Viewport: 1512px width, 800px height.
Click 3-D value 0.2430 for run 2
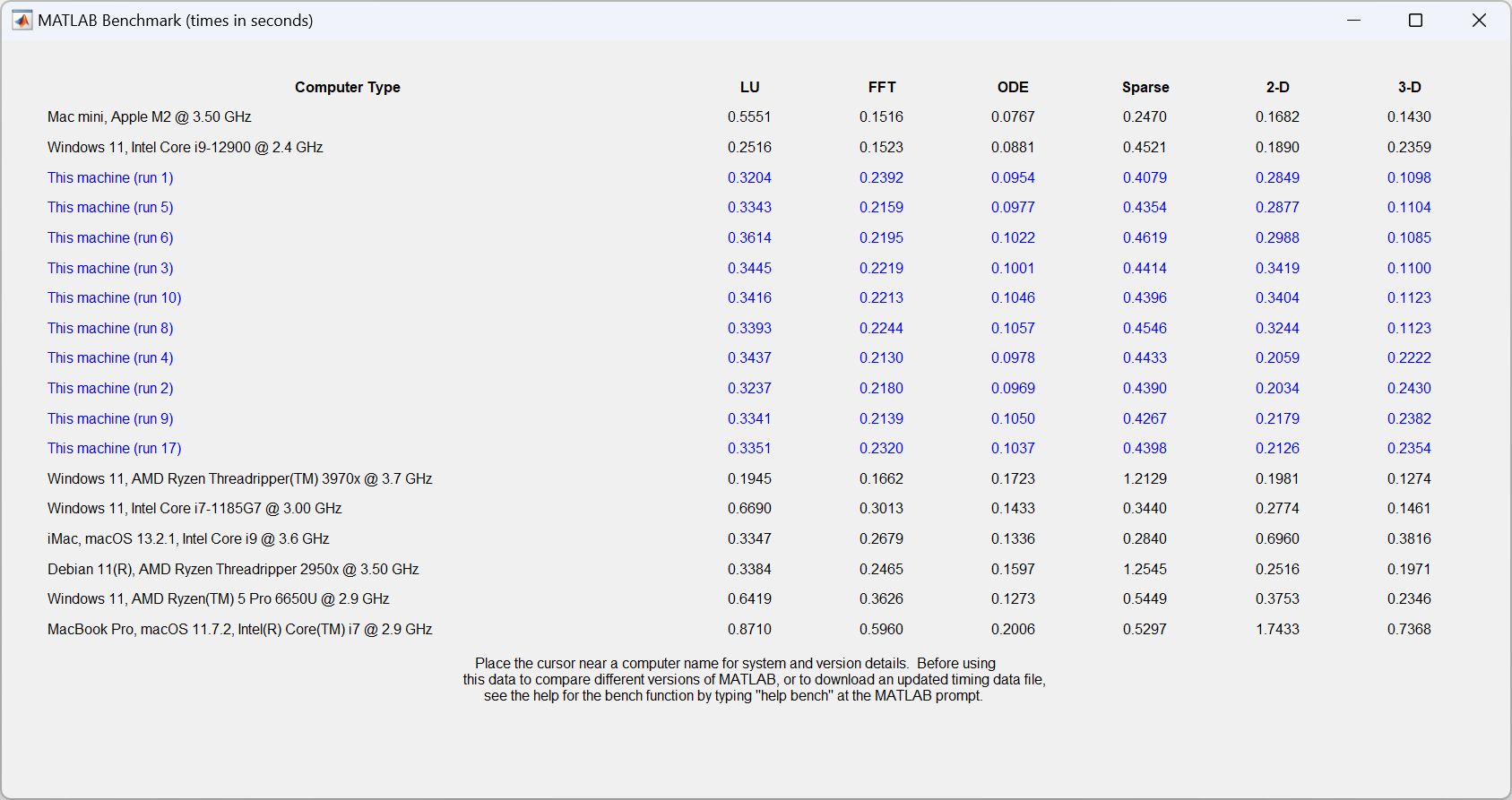click(x=1409, y=388)
